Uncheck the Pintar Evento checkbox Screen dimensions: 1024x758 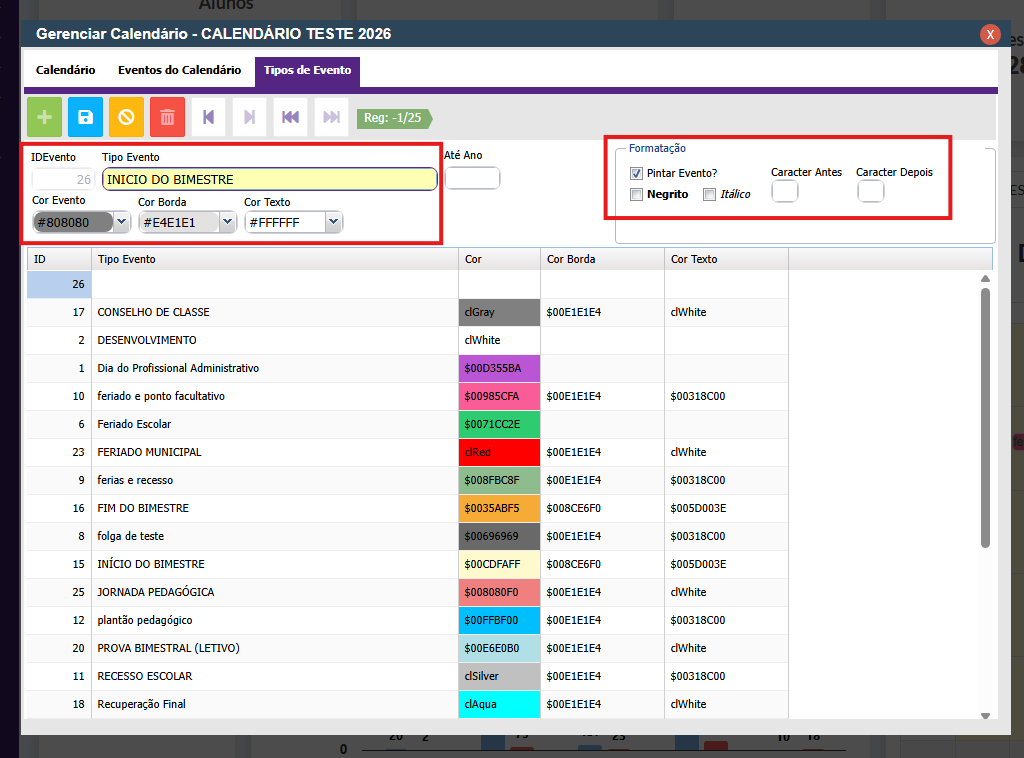pyautogui.click(x=636, y=173)
